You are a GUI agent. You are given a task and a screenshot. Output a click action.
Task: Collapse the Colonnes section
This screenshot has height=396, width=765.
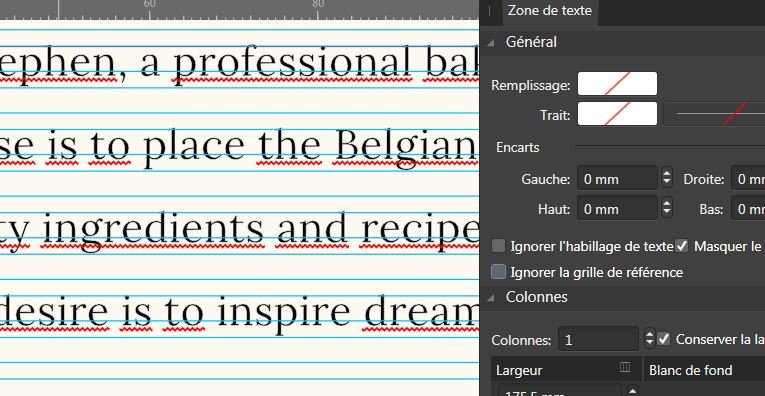490,297
